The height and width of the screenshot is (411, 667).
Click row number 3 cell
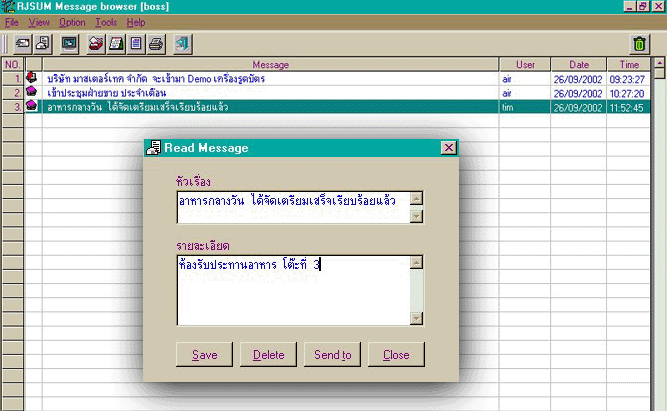(x=13, y=107)
